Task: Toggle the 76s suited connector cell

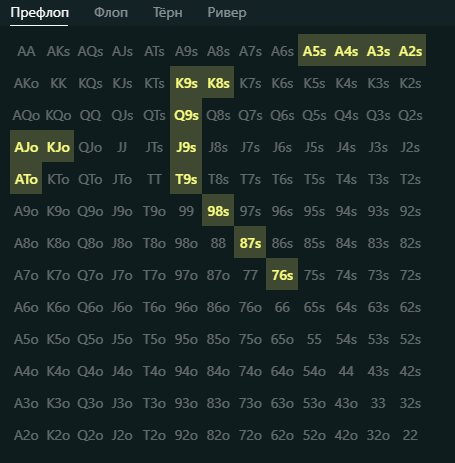Action: [282, 275]
